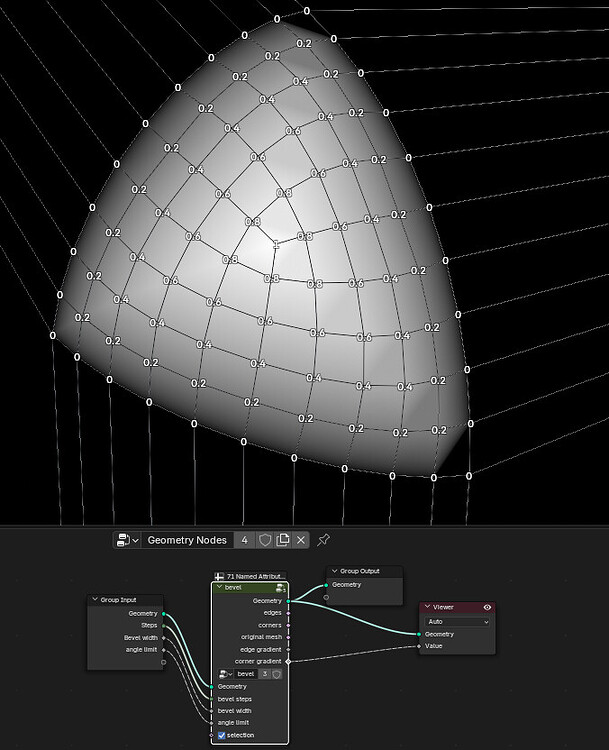Toggle fake user shield in header
Screen dimensions: 609x750
[265, 540]
